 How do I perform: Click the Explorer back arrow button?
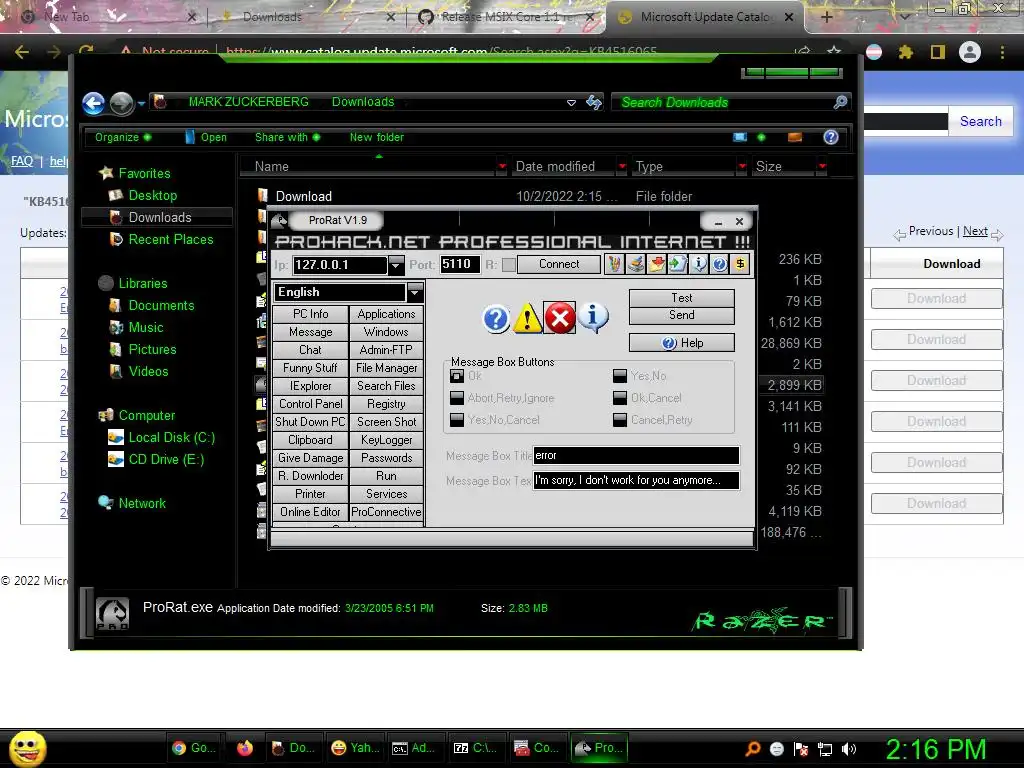coord(93,103)
